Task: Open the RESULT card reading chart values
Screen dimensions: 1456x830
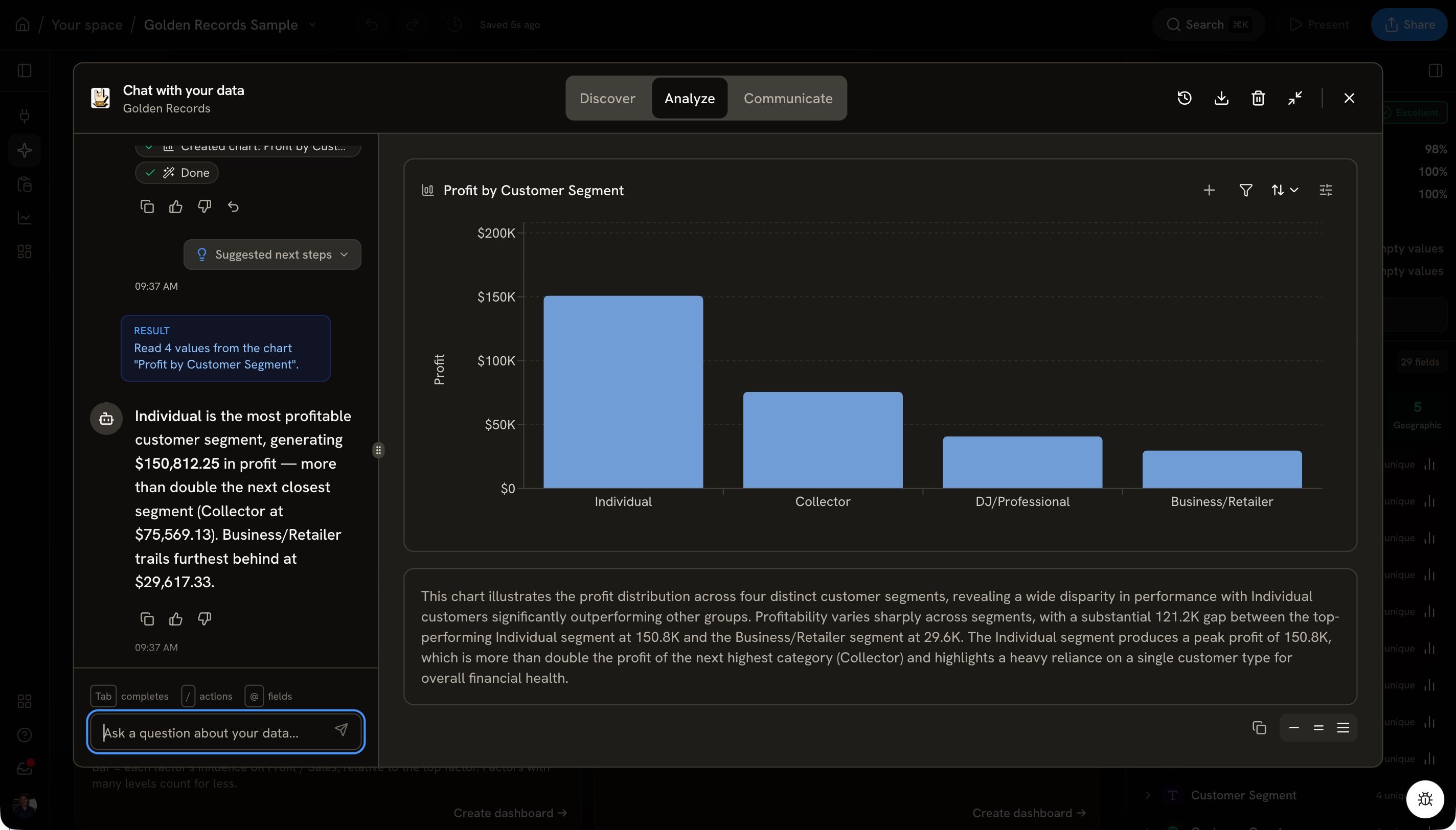Action: pyautogui.click(x=225, y=348)
